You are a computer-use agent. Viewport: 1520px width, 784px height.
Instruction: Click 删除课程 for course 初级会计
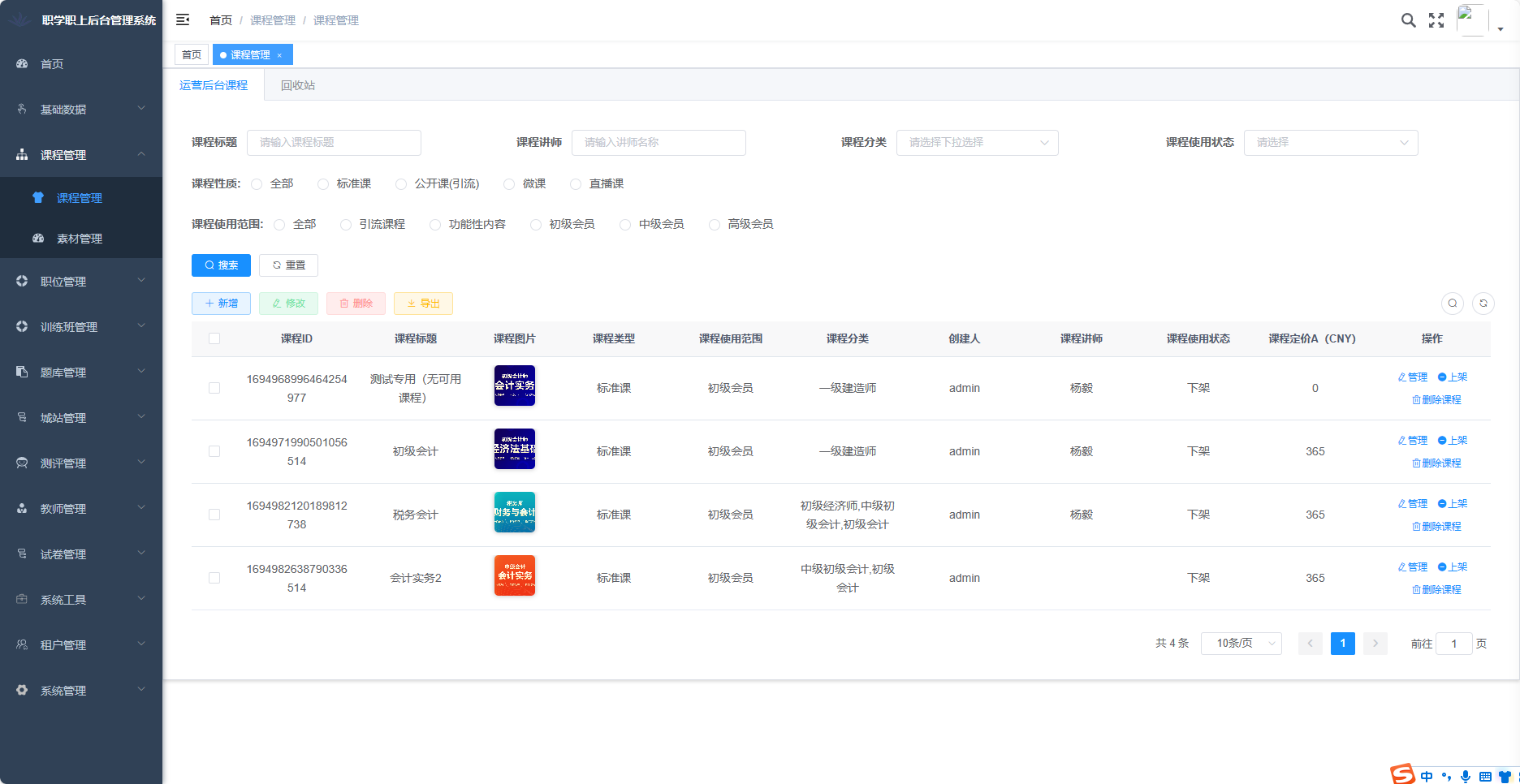[1436, 463]
